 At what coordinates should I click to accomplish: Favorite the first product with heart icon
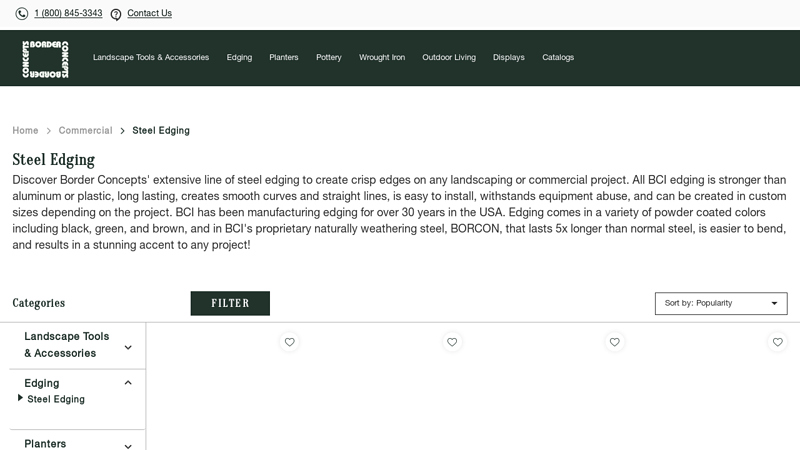(290, 342)
